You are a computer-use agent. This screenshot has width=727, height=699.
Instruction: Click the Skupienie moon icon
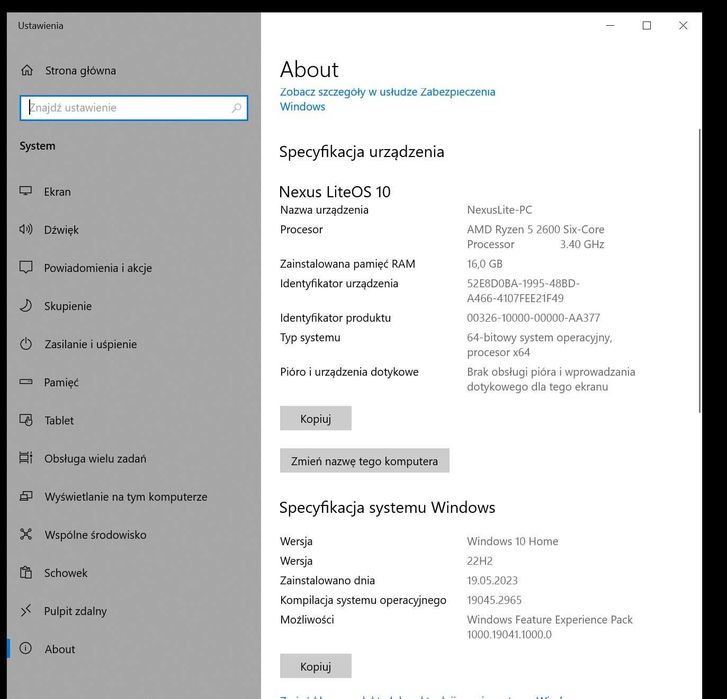(26, 305)
